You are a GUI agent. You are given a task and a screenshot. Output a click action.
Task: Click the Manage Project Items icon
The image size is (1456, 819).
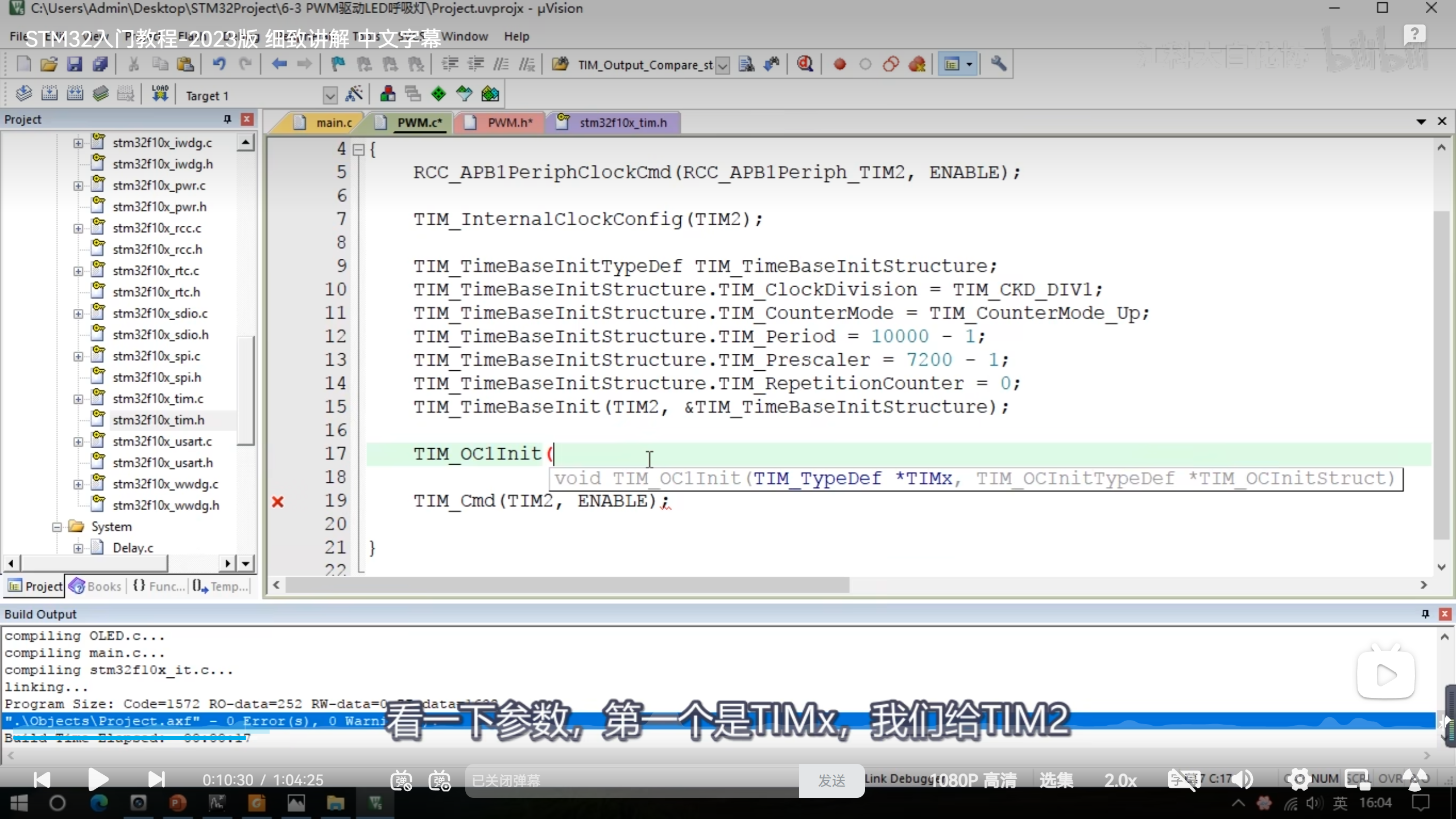(388, 94)
